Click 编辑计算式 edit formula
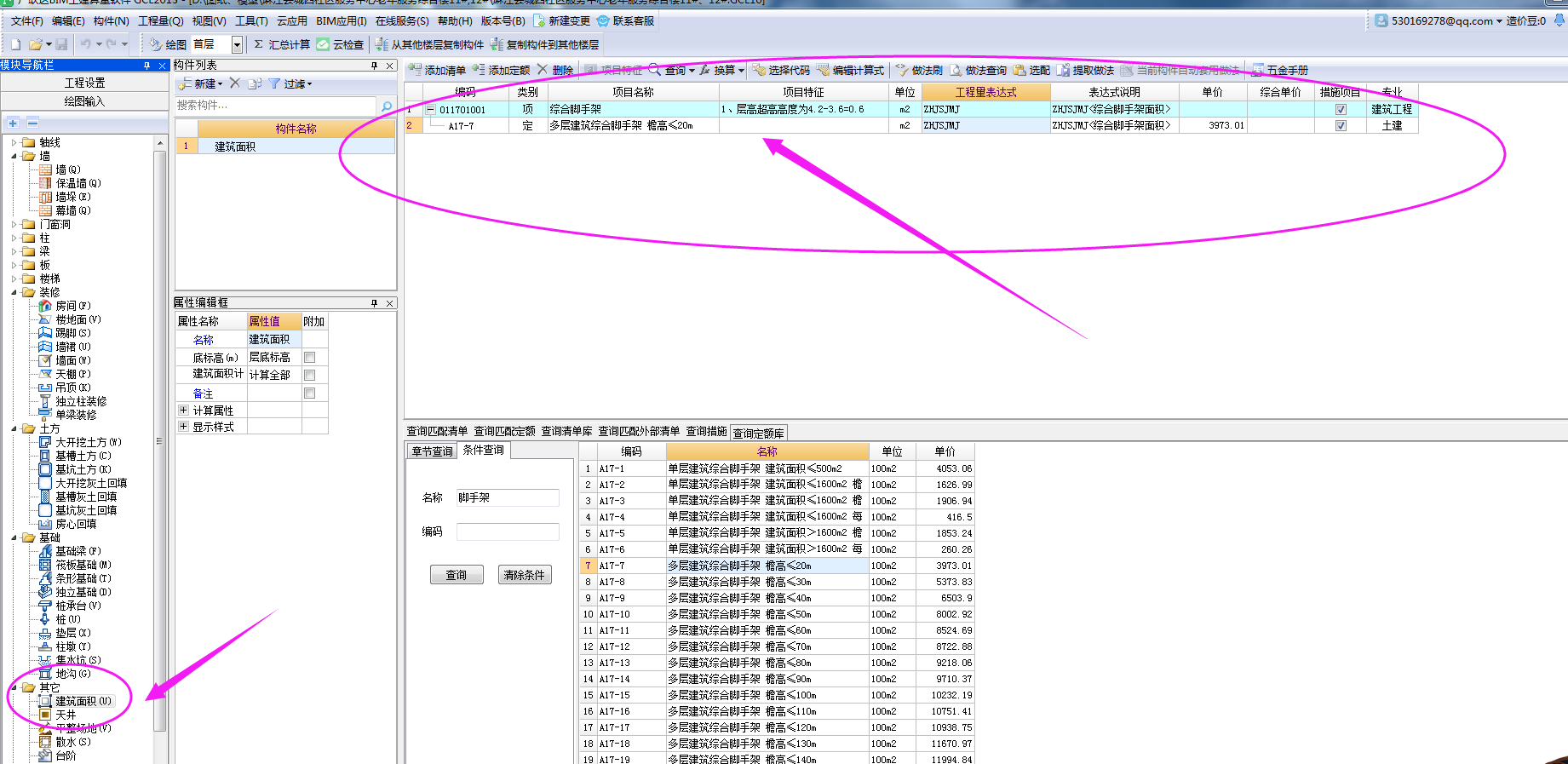 851,70
